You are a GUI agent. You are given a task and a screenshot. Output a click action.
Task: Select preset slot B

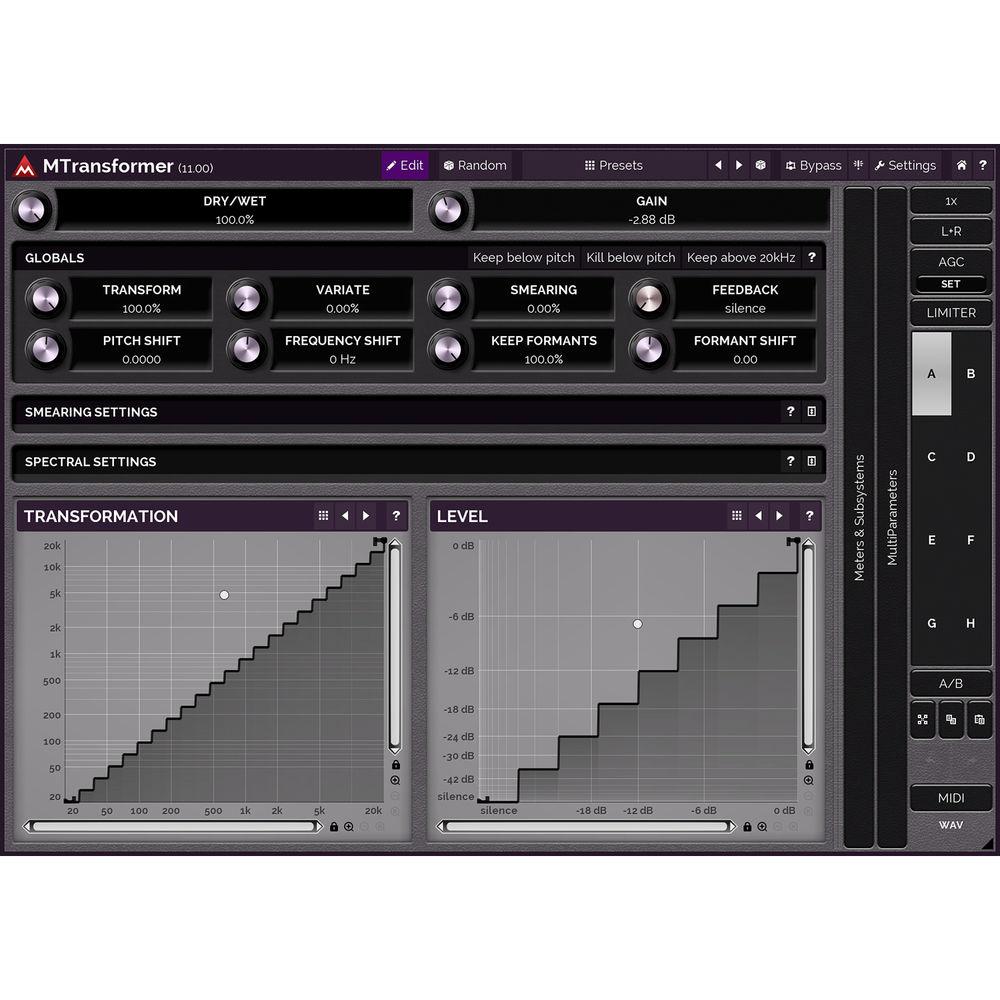point(970,372)
